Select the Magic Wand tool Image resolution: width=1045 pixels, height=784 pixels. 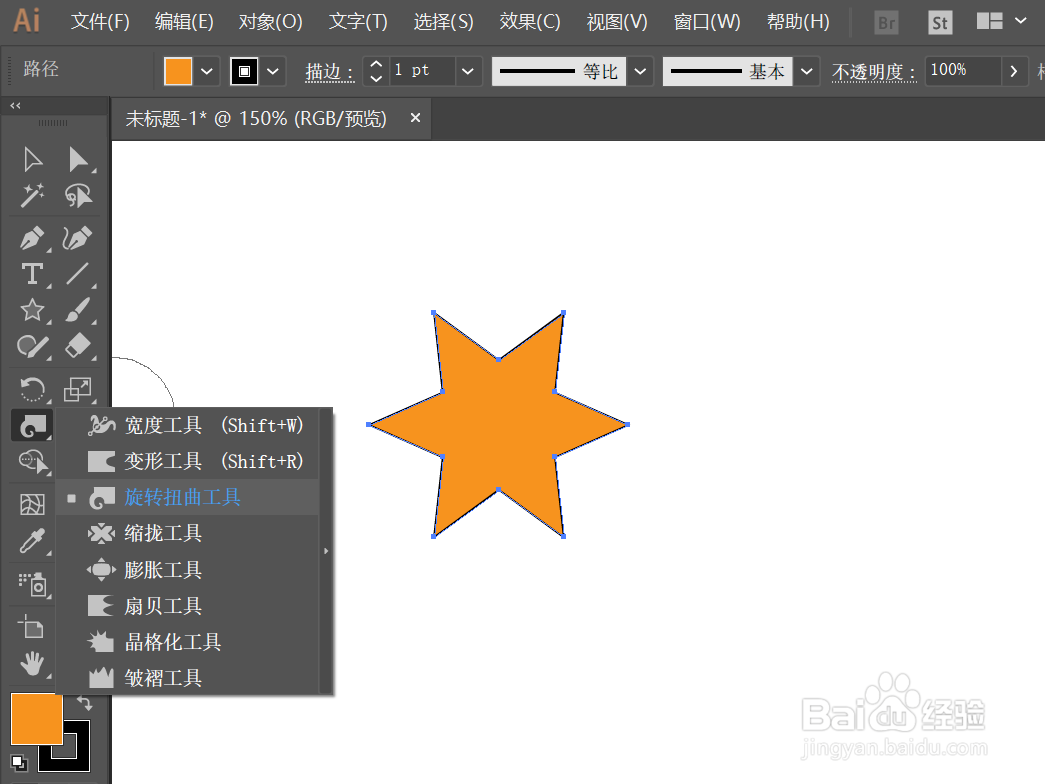(x=31, y=196)
